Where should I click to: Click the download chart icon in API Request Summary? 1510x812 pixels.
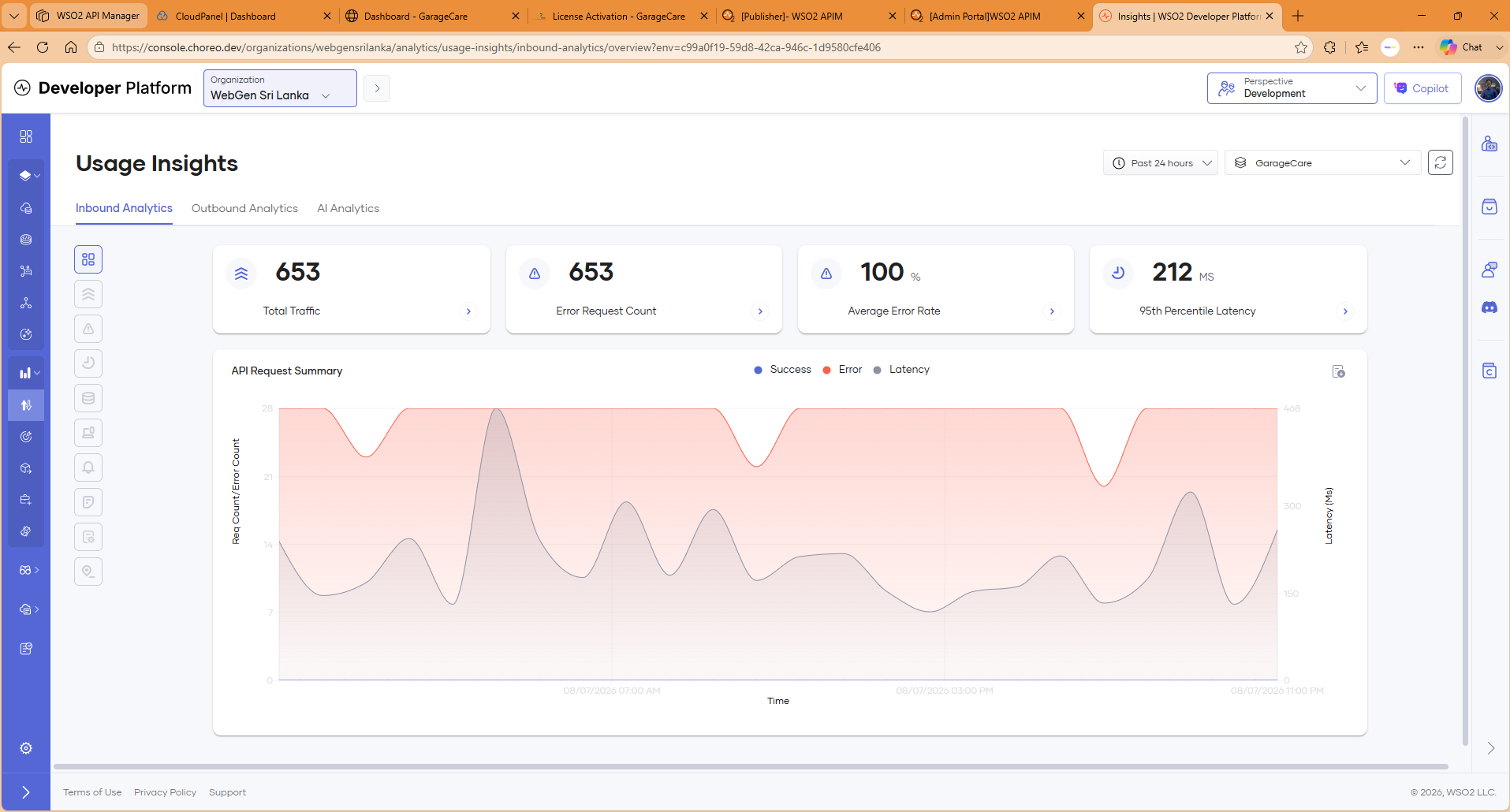click(1338, 371)
